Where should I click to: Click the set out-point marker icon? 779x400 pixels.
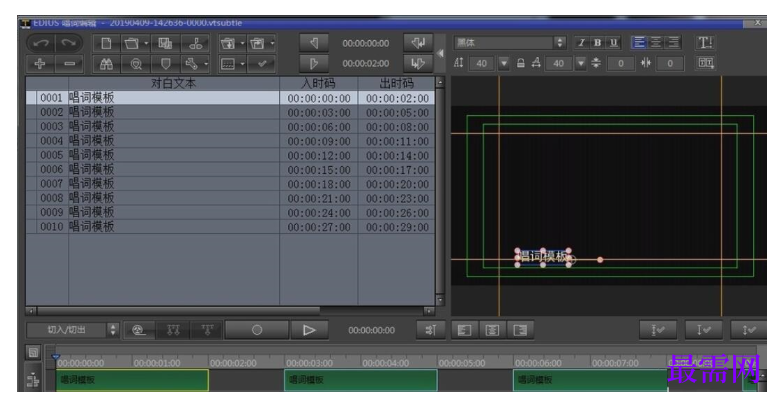click(x=314, y=64)
